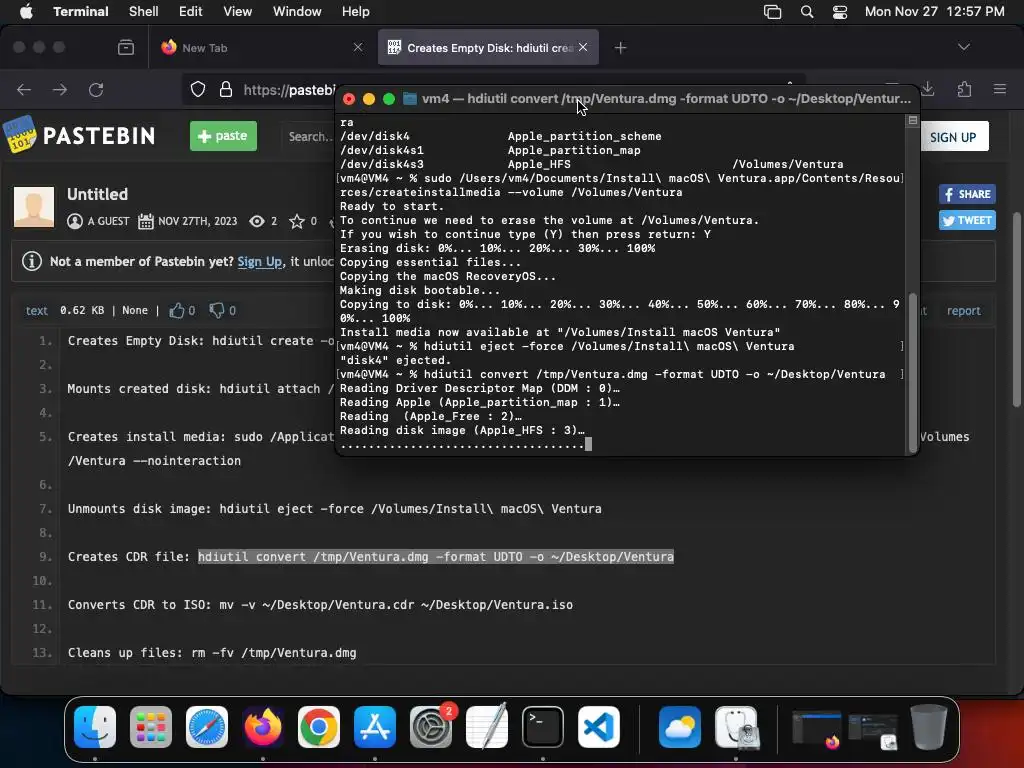Viewport: 1024px width, 768px height.
Task: Open Google Chrome from the Dock
Action: pos(319,727)
